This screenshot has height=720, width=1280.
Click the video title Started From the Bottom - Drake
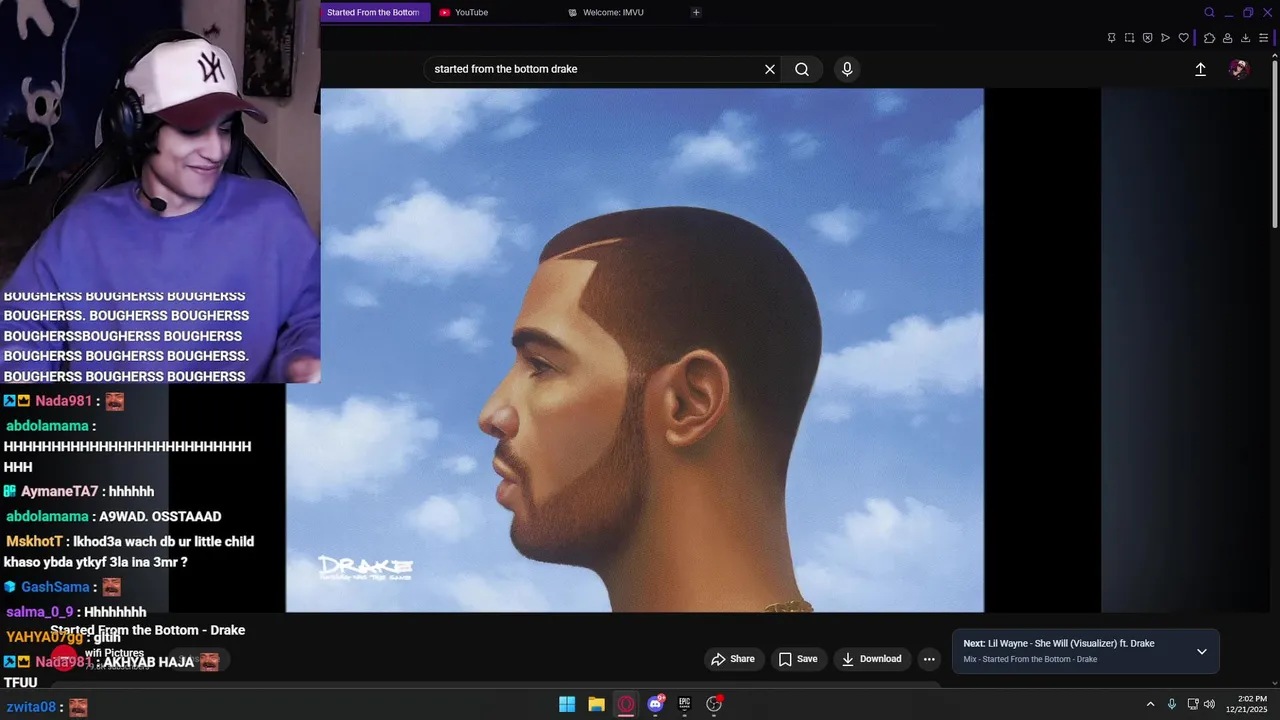click(148, 630)
